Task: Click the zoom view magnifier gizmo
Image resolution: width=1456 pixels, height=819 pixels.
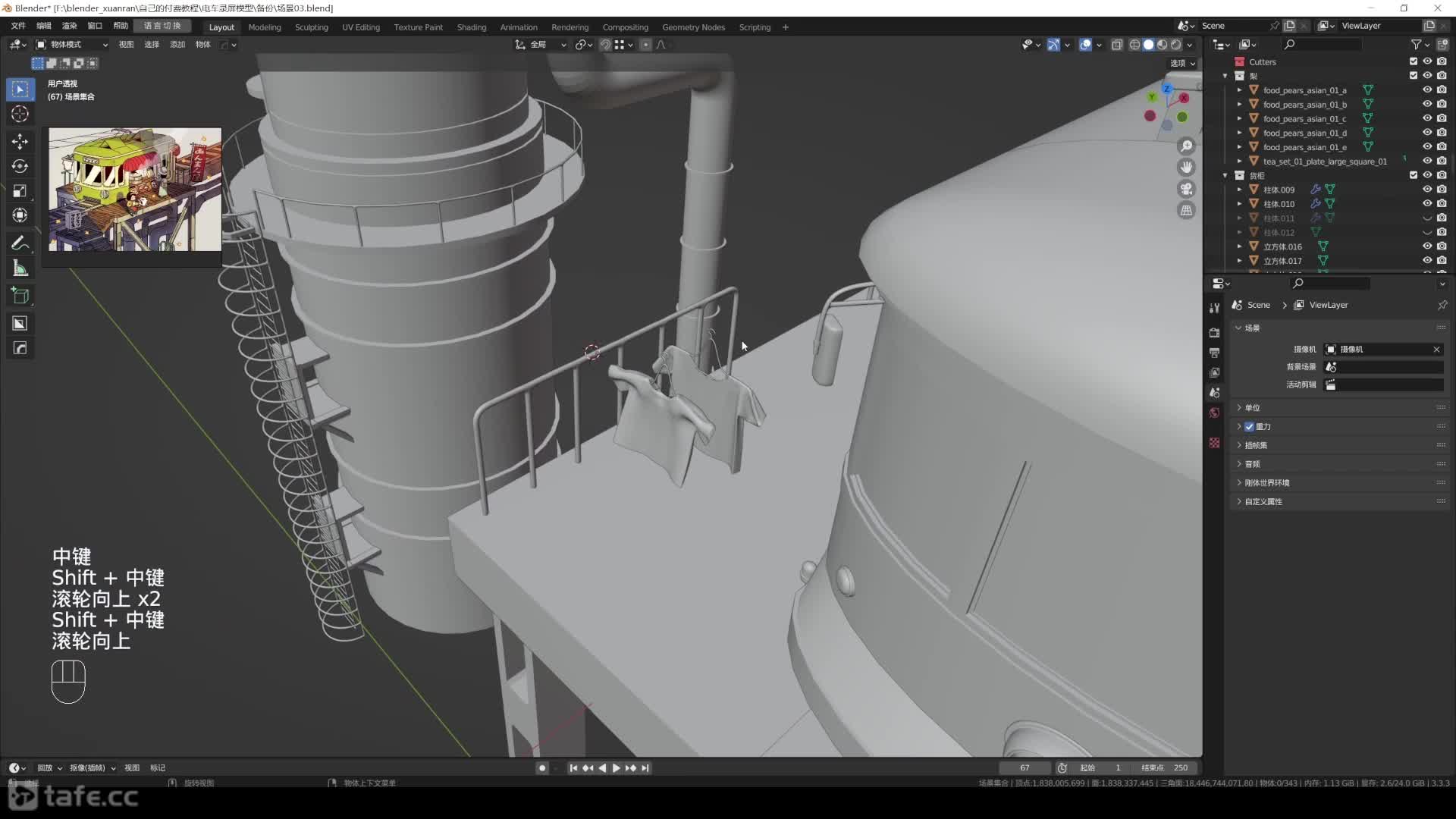Action: click(x=1187, y=146)
